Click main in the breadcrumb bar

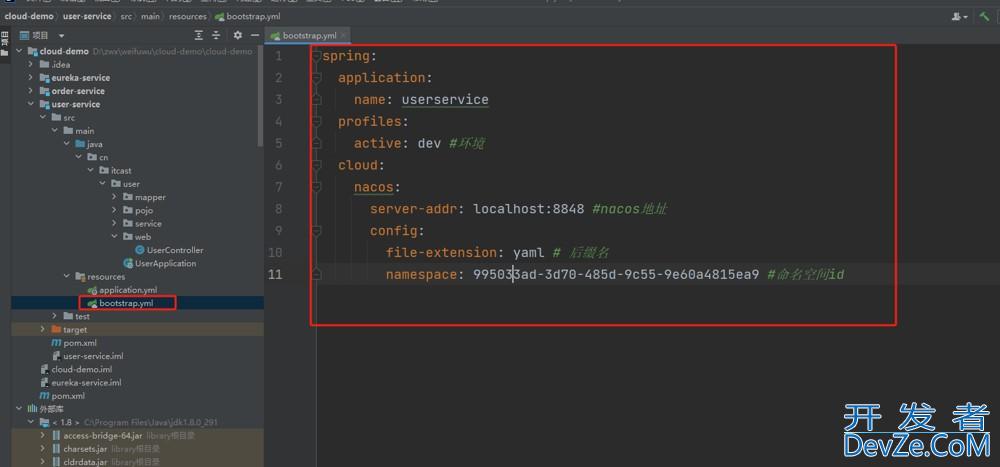coord(151,17)
